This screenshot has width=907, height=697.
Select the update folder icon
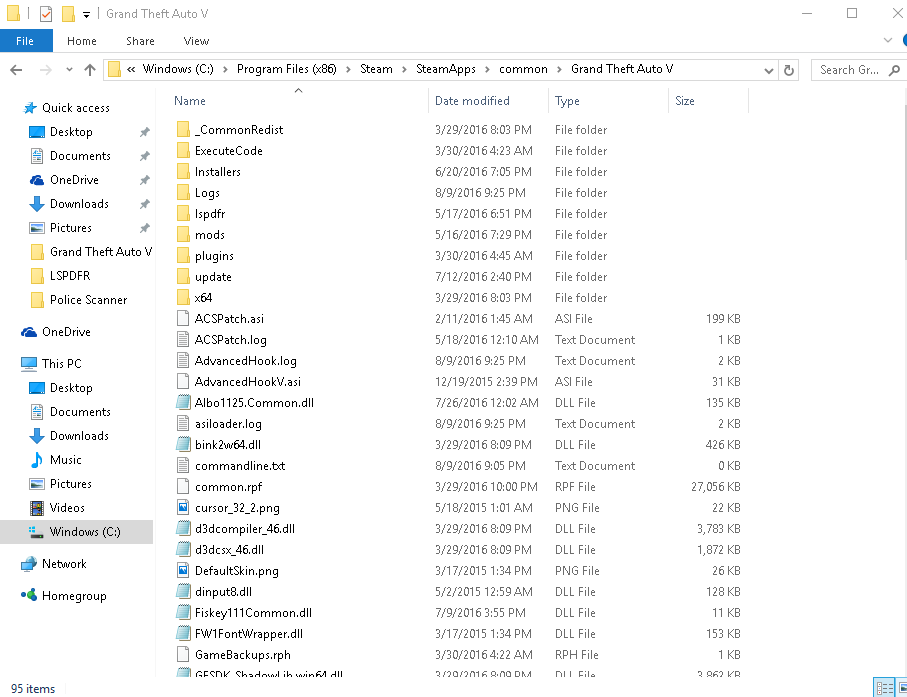(x=183, y=276)
